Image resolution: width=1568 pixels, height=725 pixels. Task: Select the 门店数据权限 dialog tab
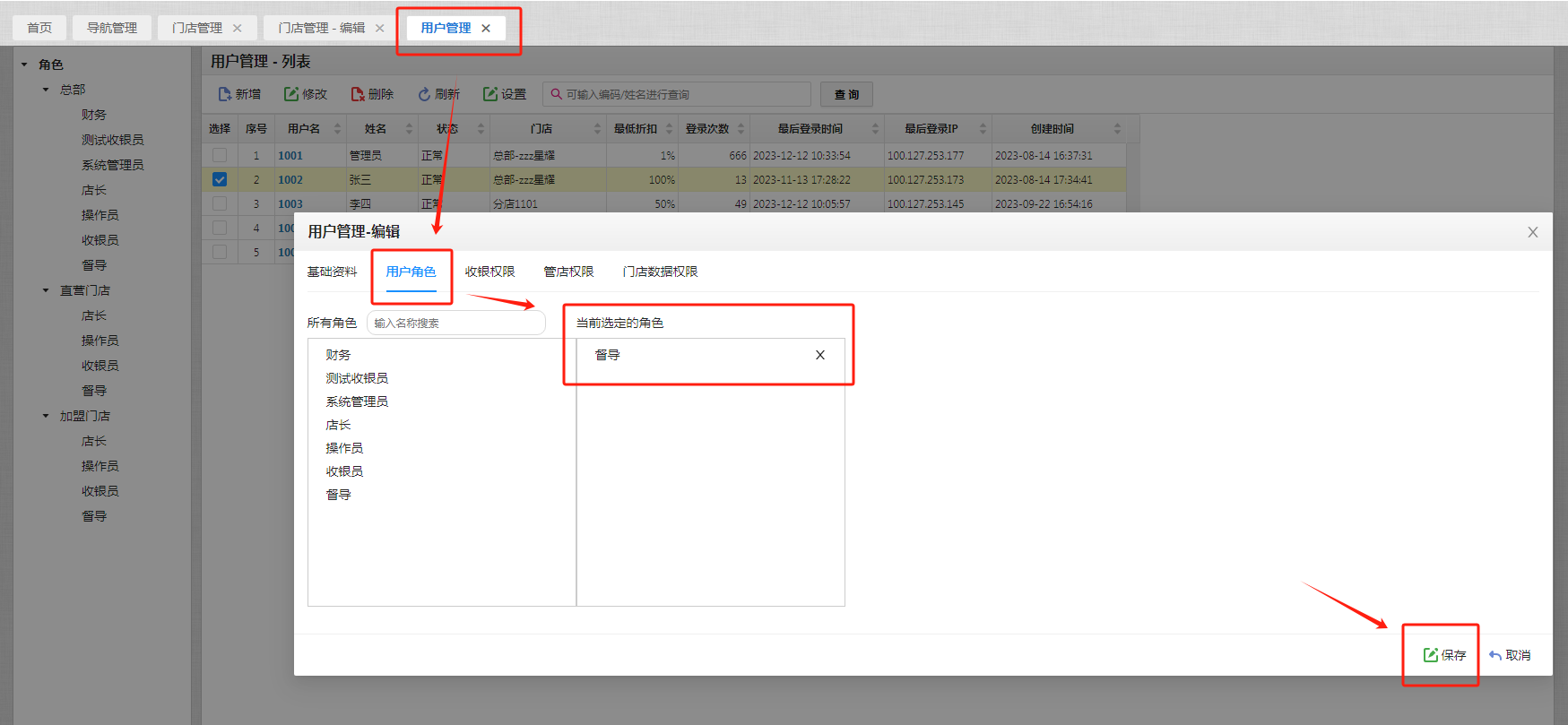(x=661, y=272)
